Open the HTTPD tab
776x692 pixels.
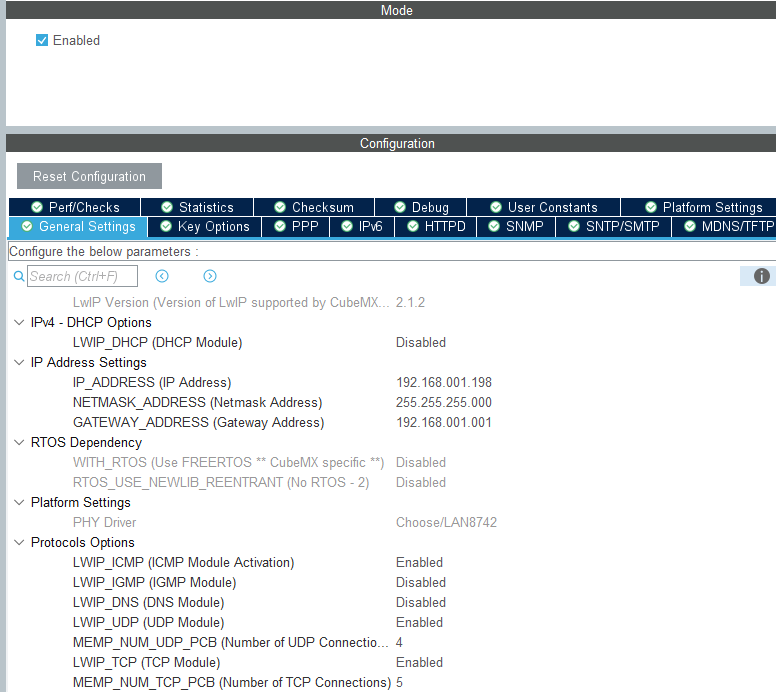[x=436, y=227]
